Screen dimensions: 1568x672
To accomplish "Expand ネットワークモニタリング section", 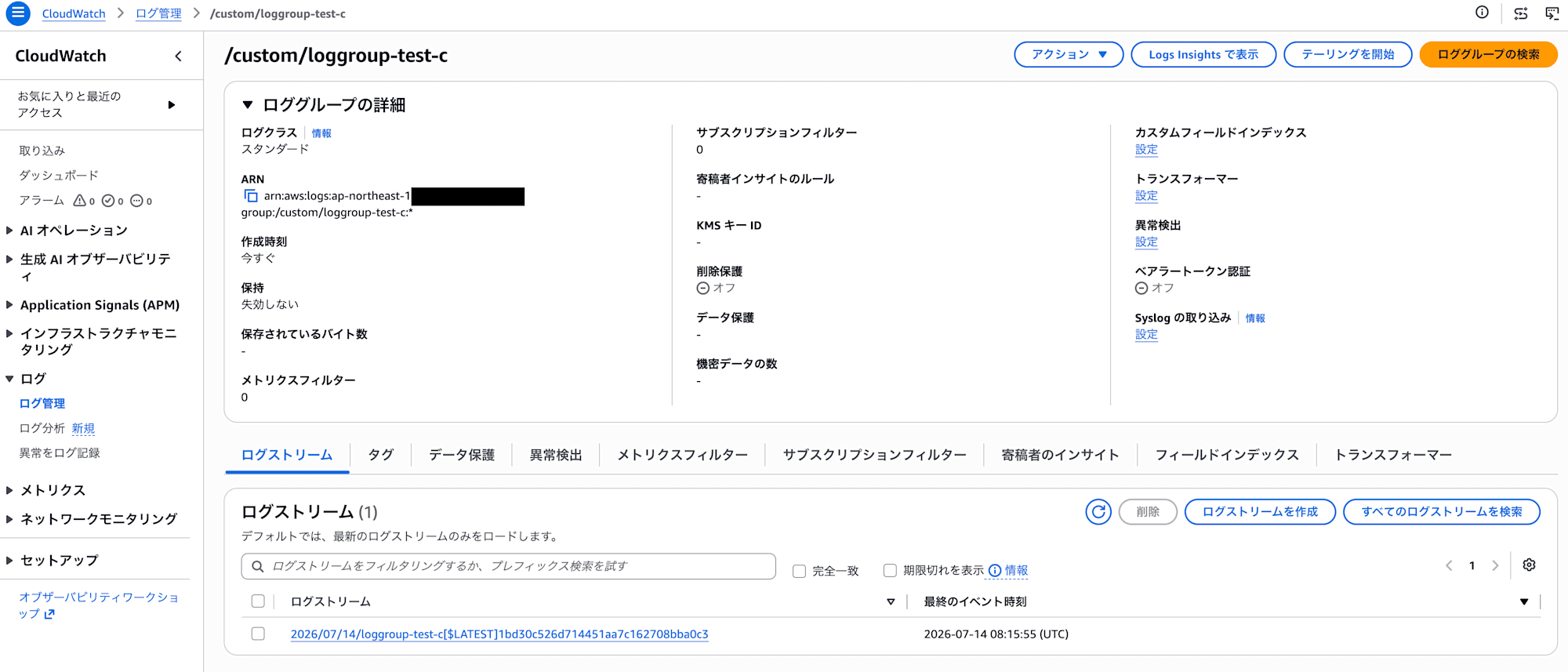I will coord(9,519).
